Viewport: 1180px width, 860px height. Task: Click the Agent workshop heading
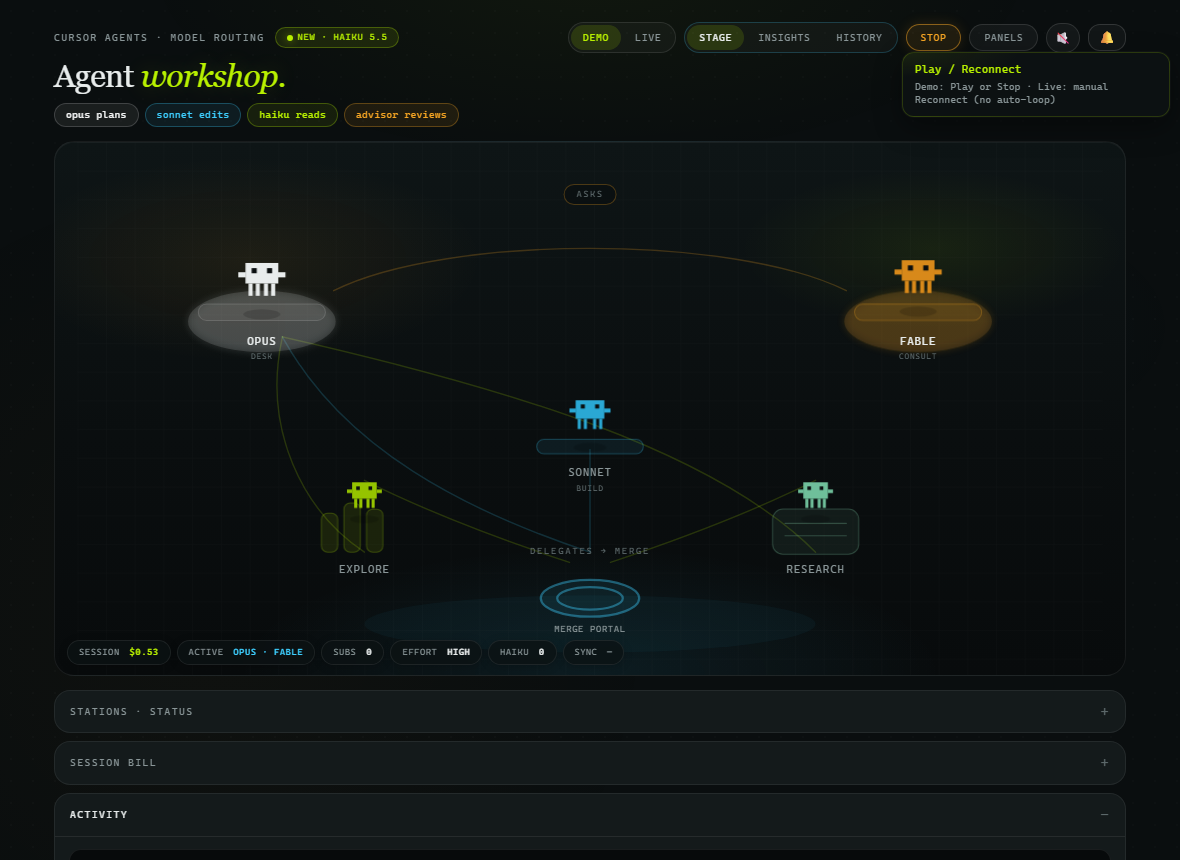coord(170,77)
